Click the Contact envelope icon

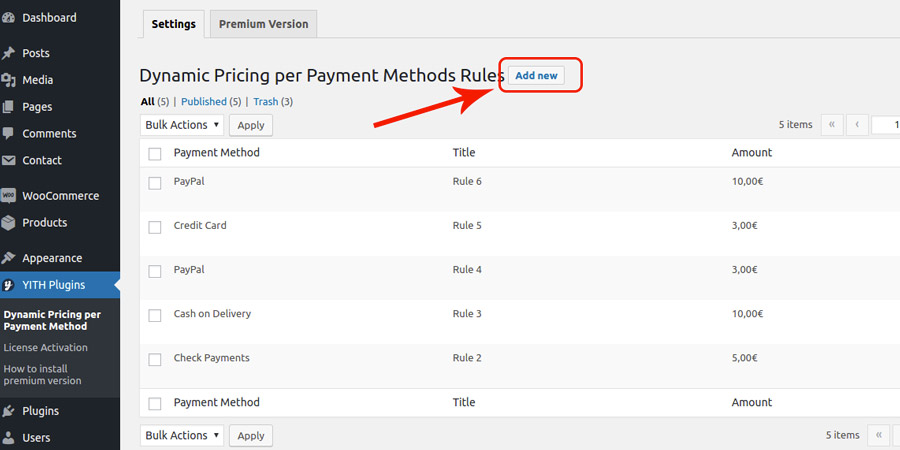[8, 160]
